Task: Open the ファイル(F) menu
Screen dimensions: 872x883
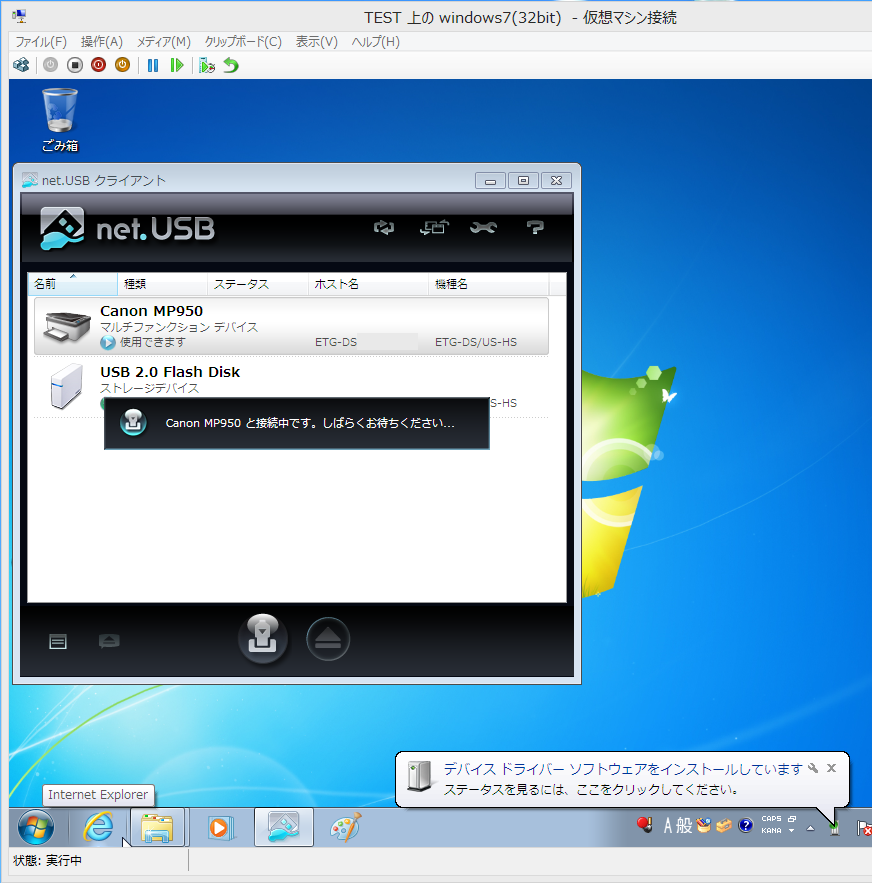Action: pyautogui.click(x=41, y=42)
